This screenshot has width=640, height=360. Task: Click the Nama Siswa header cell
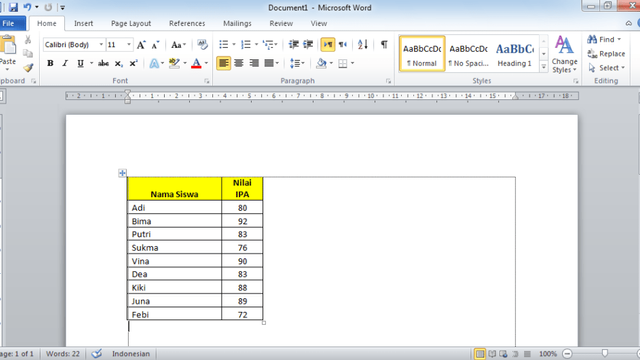click(174, 189)
